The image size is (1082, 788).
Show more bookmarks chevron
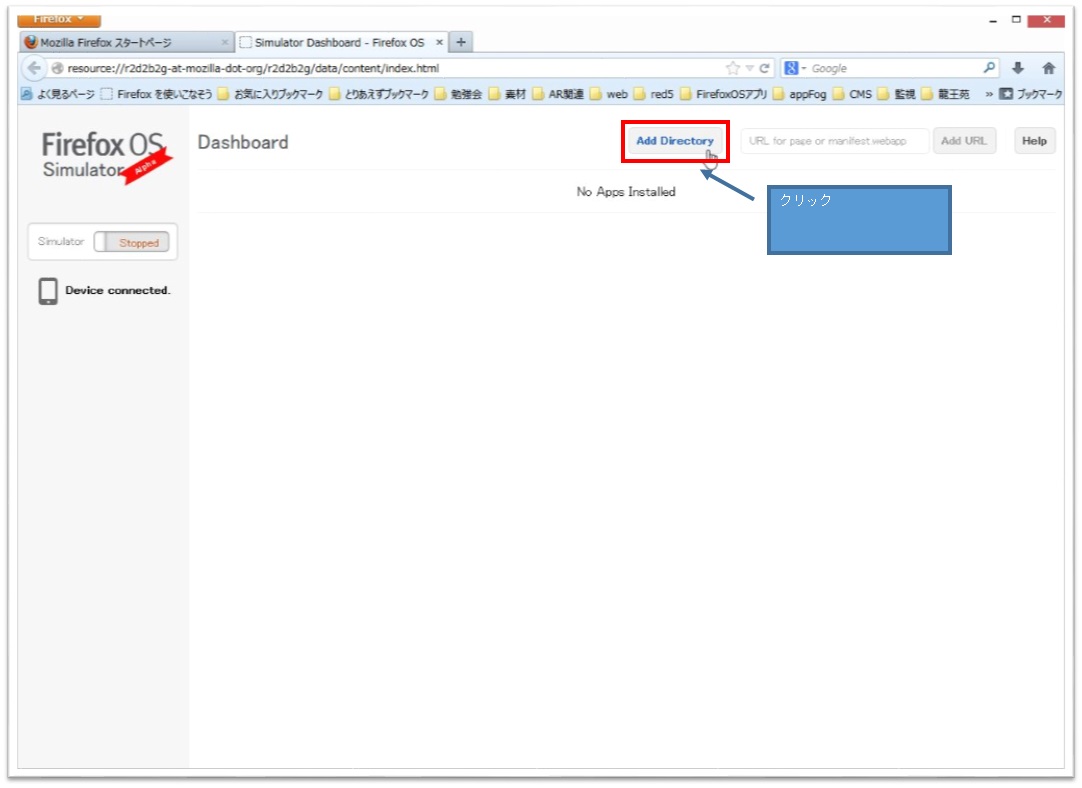click(988, 94)
